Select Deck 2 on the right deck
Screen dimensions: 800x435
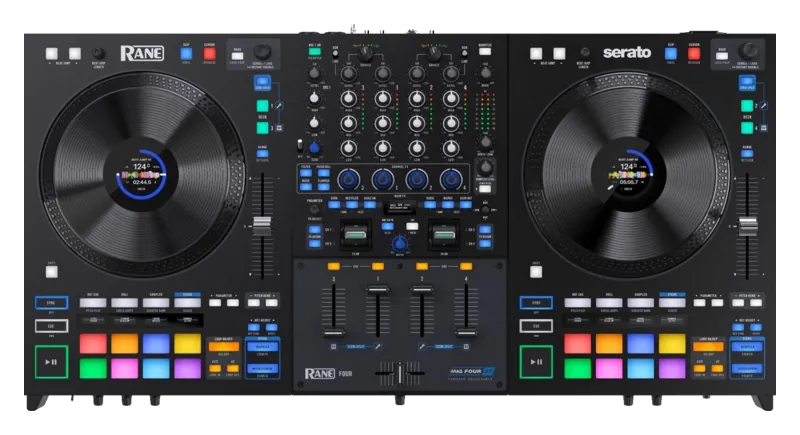[x=747, y=106]
